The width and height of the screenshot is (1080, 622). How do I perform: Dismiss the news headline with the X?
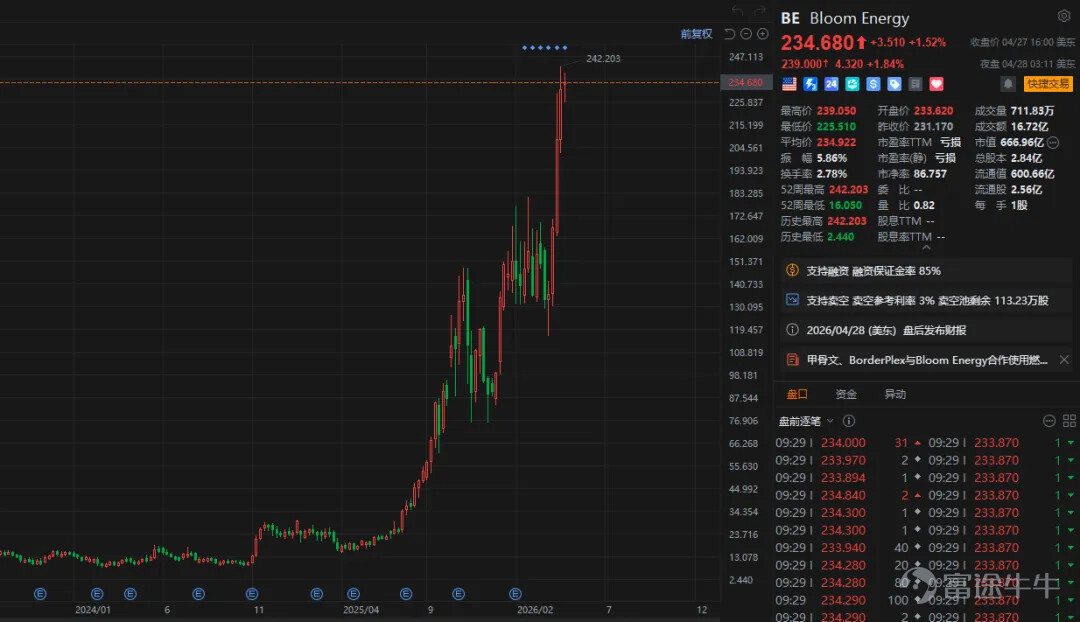click(x=1064, y=360)
